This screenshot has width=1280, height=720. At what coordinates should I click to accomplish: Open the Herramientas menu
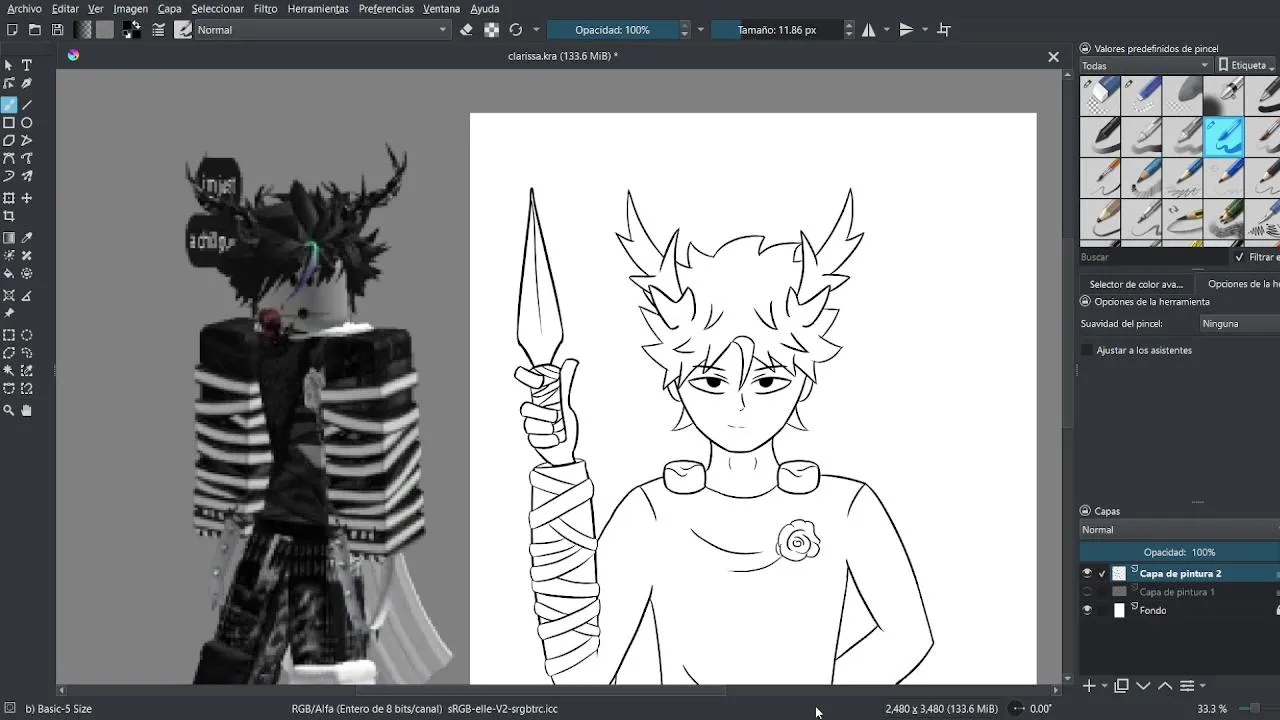tap(318, 9)
